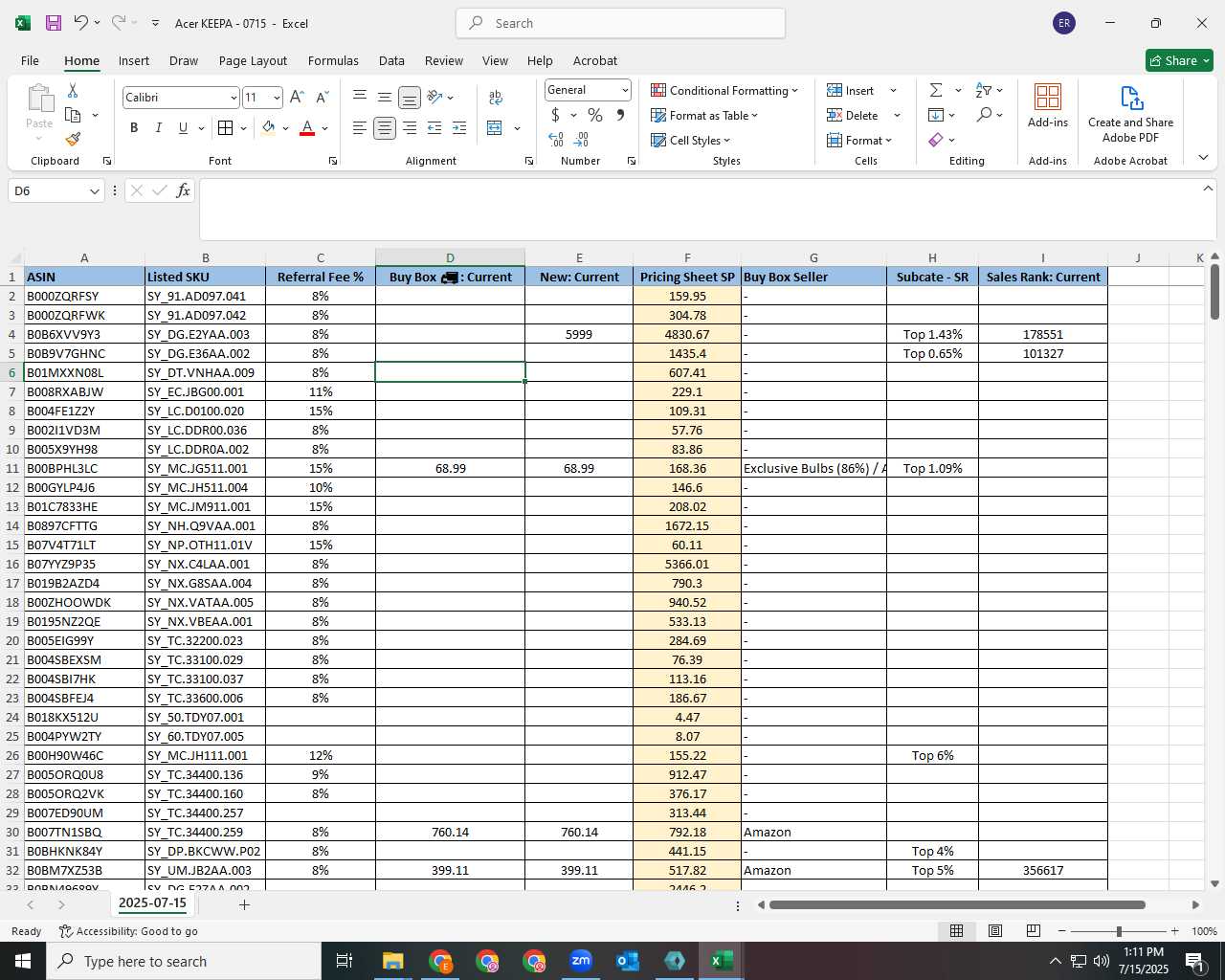Click the Accounting Number Format dollar icon
Screen dimensions: 1225x980
[x=555, y=115]
